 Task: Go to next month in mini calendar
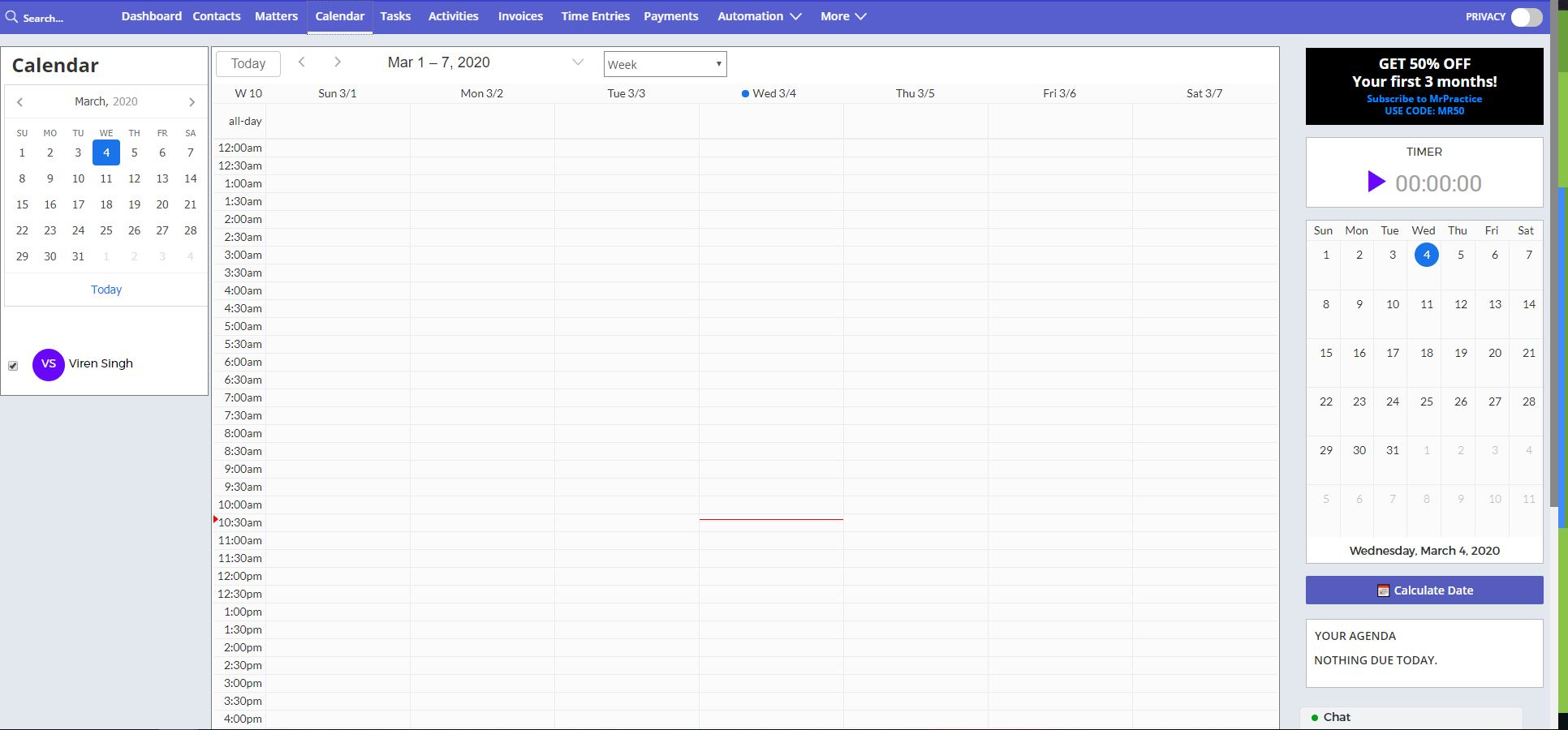tap(192, 102)
